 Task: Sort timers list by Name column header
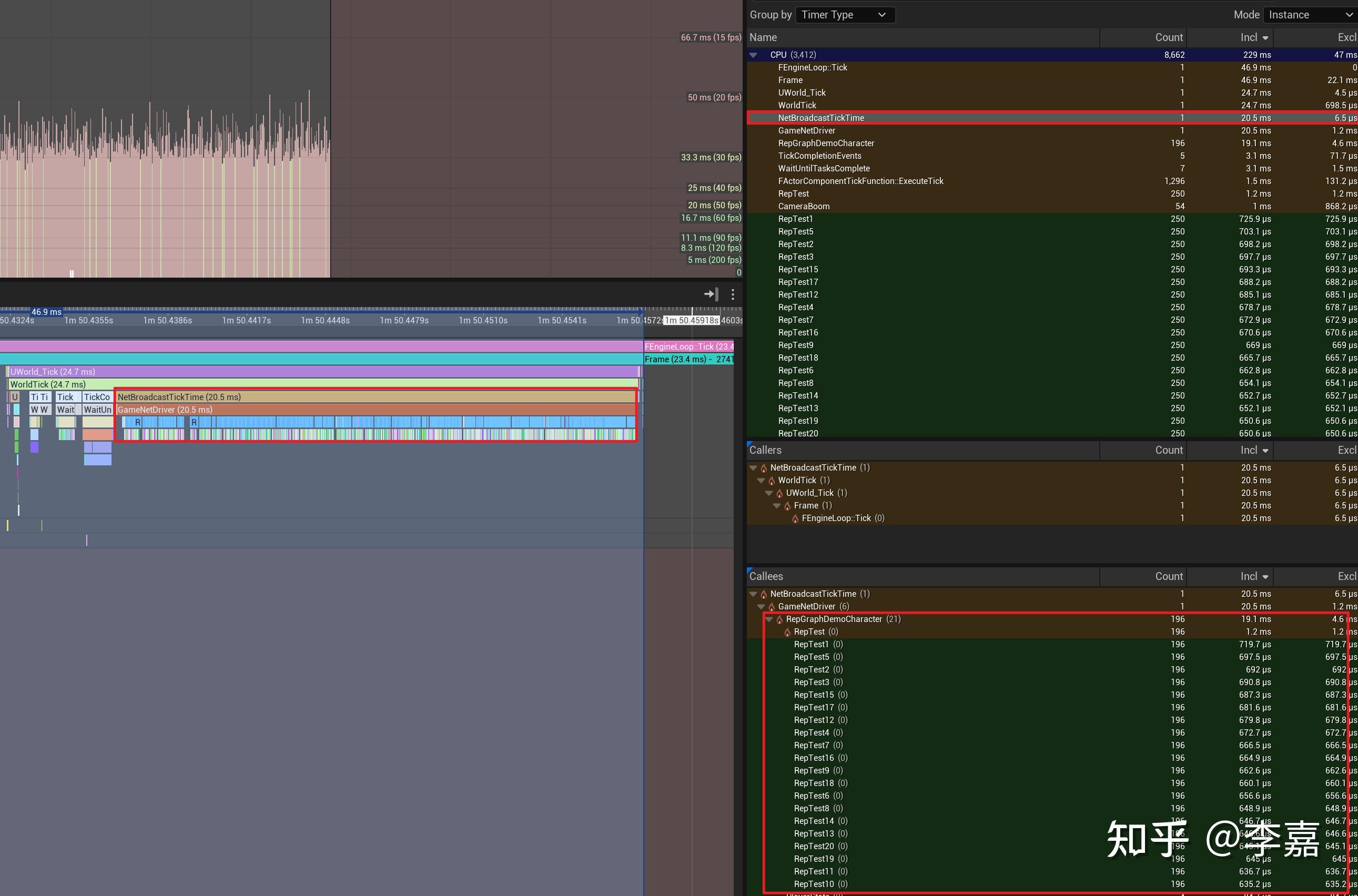tap(763, 37)
